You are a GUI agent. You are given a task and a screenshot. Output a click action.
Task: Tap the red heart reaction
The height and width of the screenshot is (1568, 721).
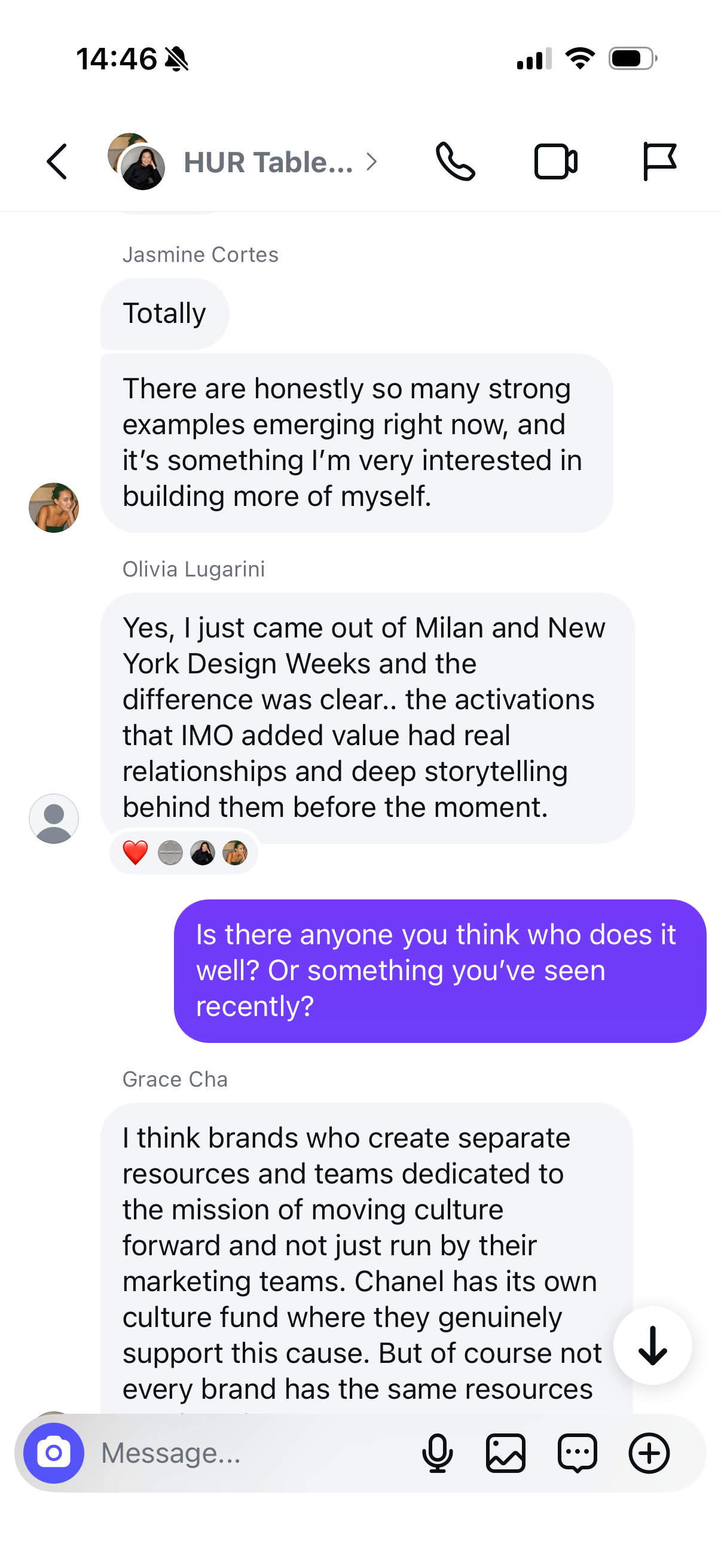135,852
